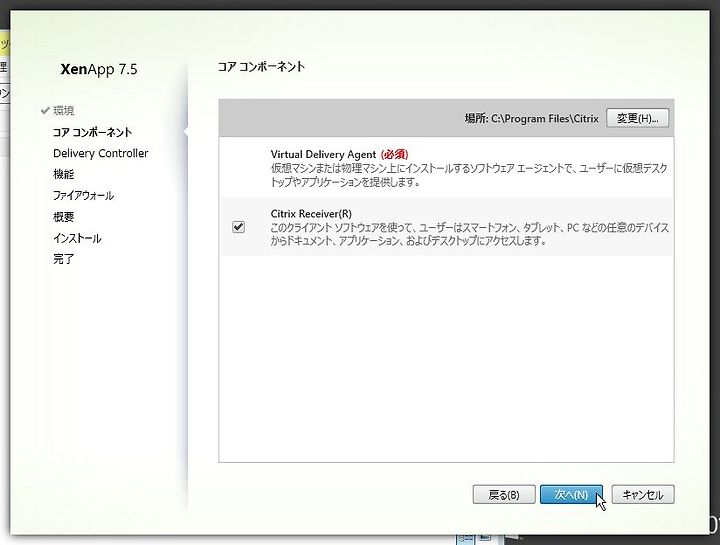Open the Delivery Controller sidebar step
Viewport: 720px width, 545px height.
pyautogui.click(x=101, y=153)
